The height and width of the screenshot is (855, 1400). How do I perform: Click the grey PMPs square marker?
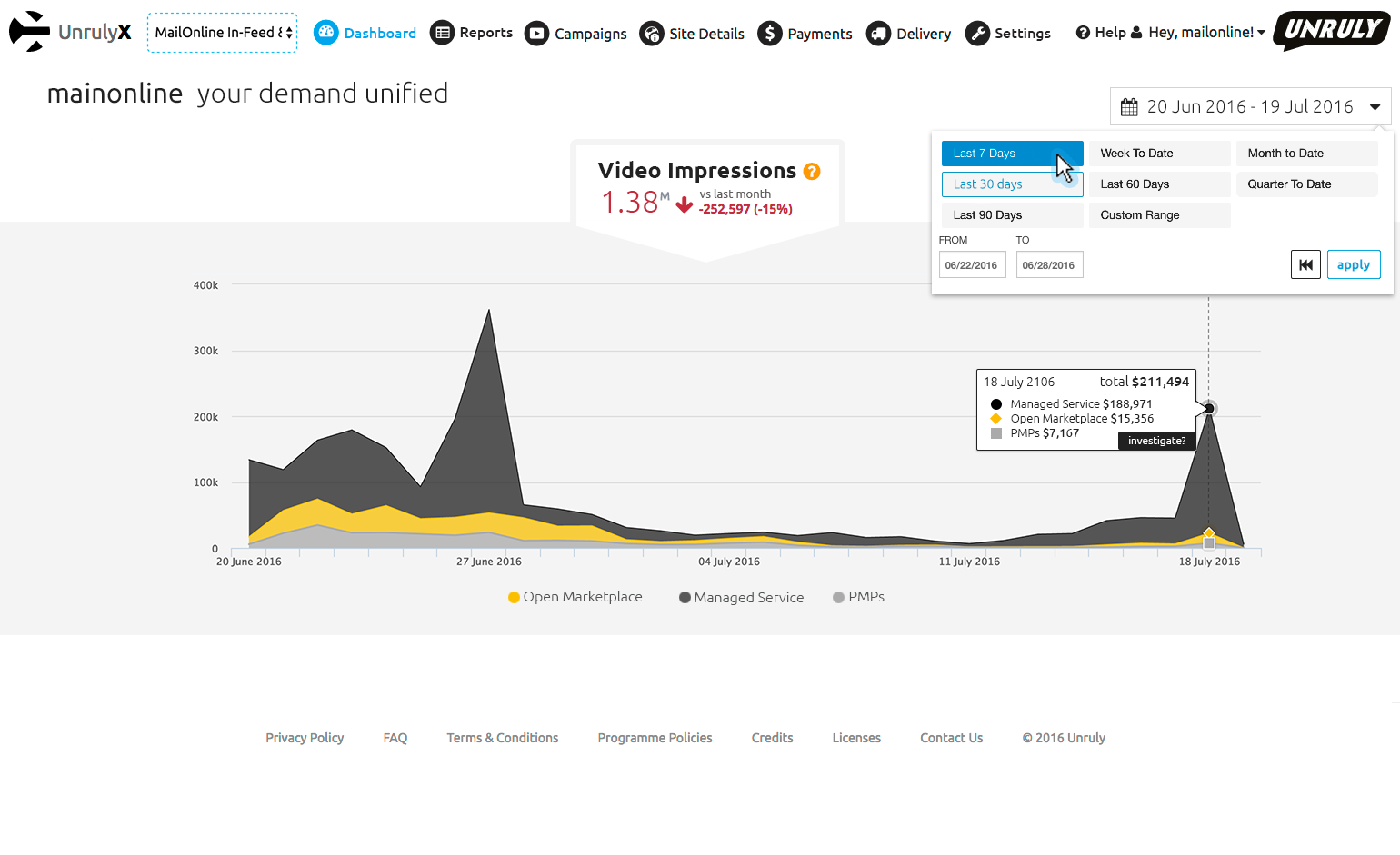pos(1209,543)
